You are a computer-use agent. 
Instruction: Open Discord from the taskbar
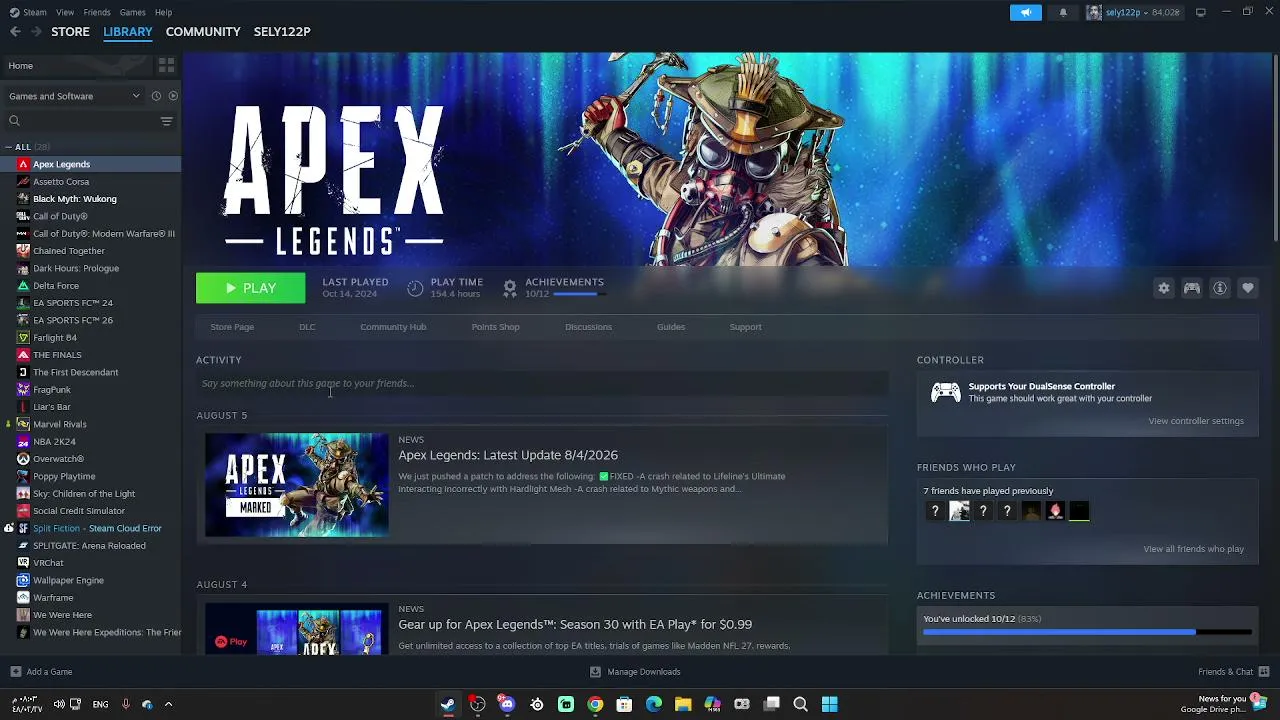(x=507, y=704)
